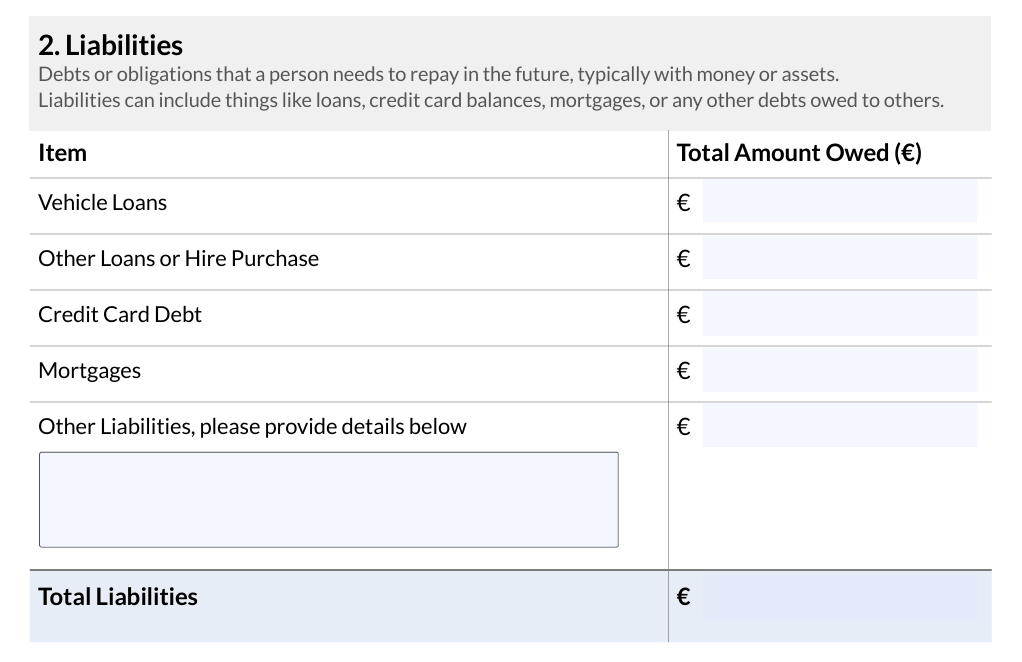This screenshot has width=1022, height=662.
Task: Click the euro sign in the Mortgages row
Action: coord(684,371)
